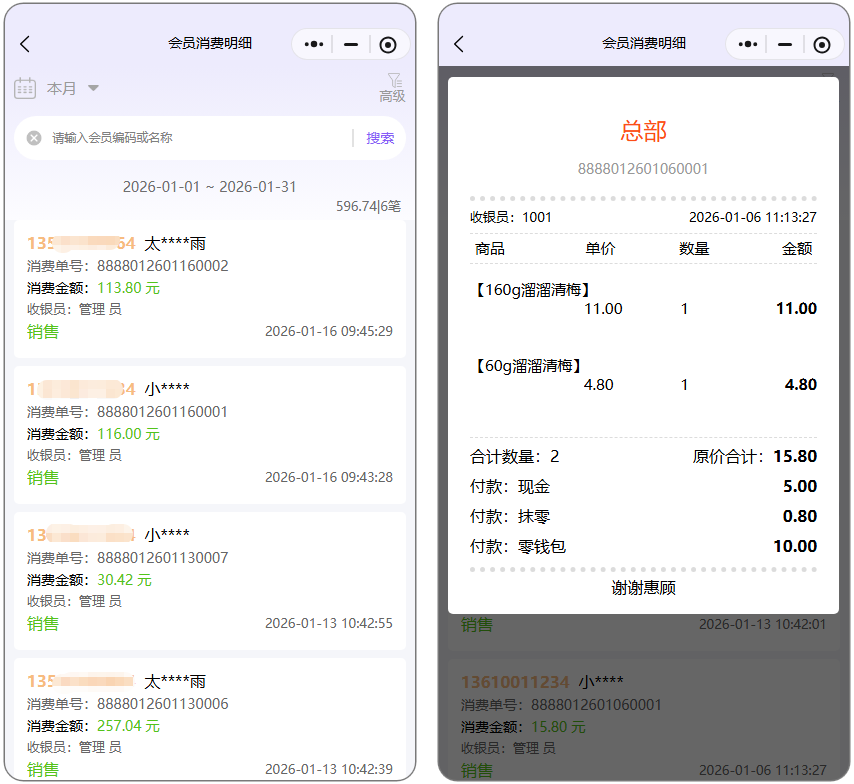
Task: Close mini program via receipt screen target icon
Action: [x=822, y=44]
